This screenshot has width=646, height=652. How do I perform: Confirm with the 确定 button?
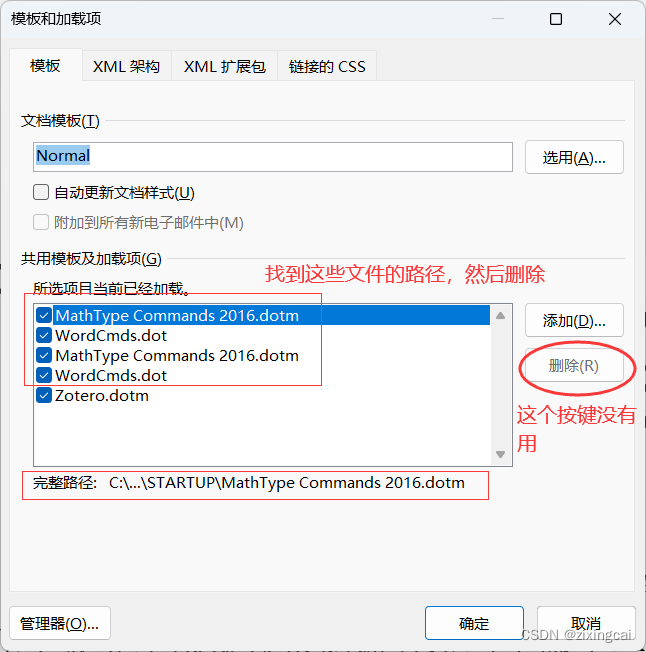(x=474, y=623)
